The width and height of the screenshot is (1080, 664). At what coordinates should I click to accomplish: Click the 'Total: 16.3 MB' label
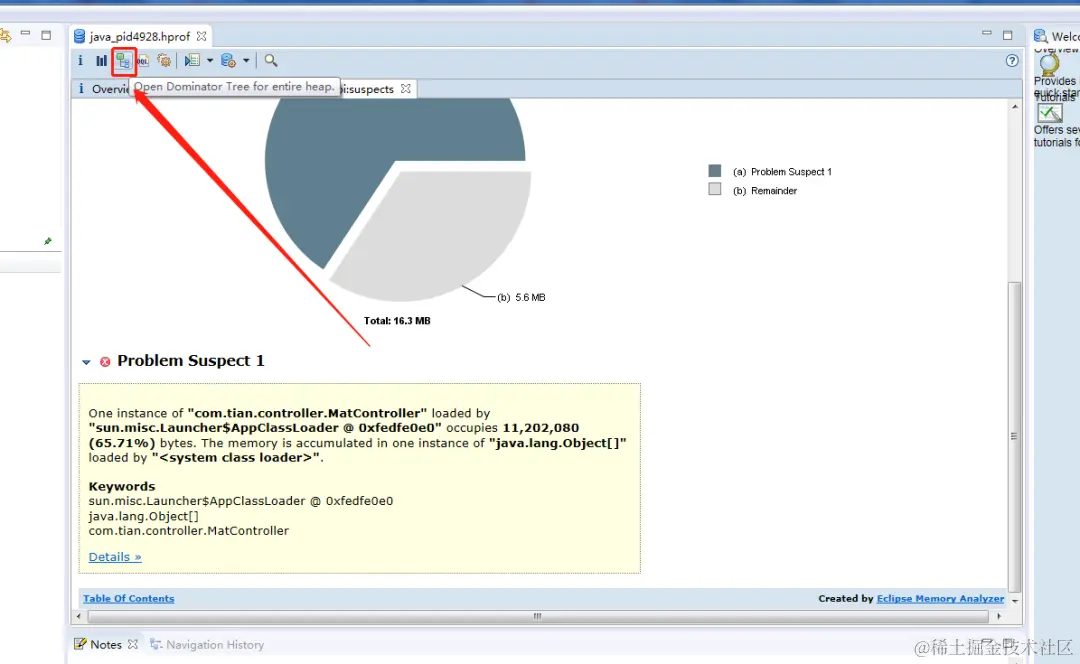tap(397, 321)
